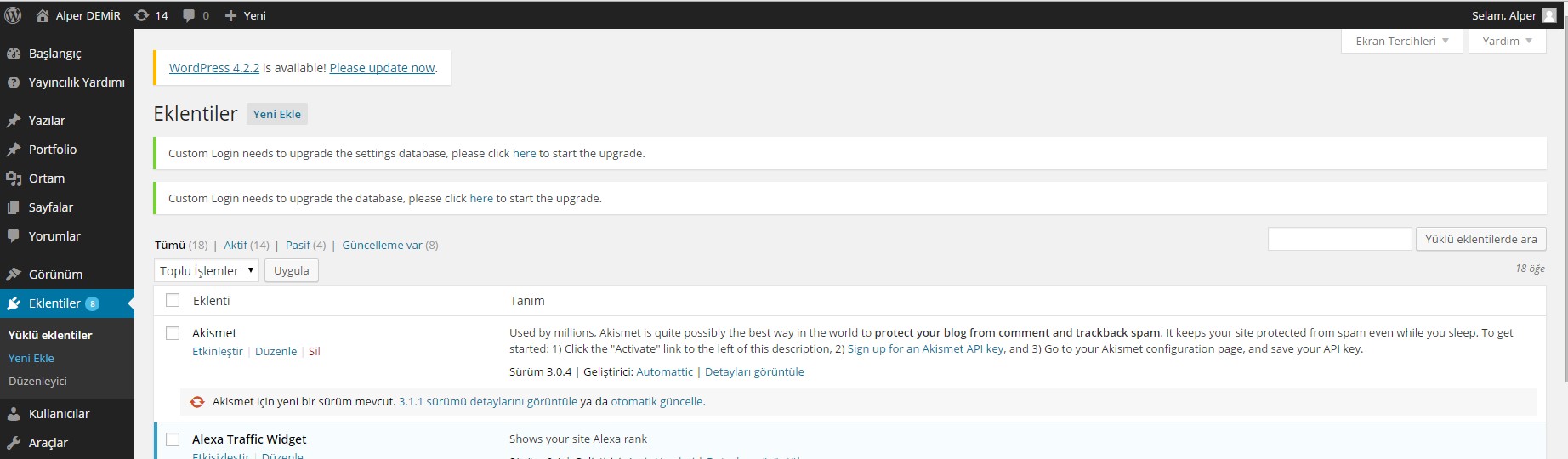
Task: Focus the plugin search input field
Action: point(1339,239)
